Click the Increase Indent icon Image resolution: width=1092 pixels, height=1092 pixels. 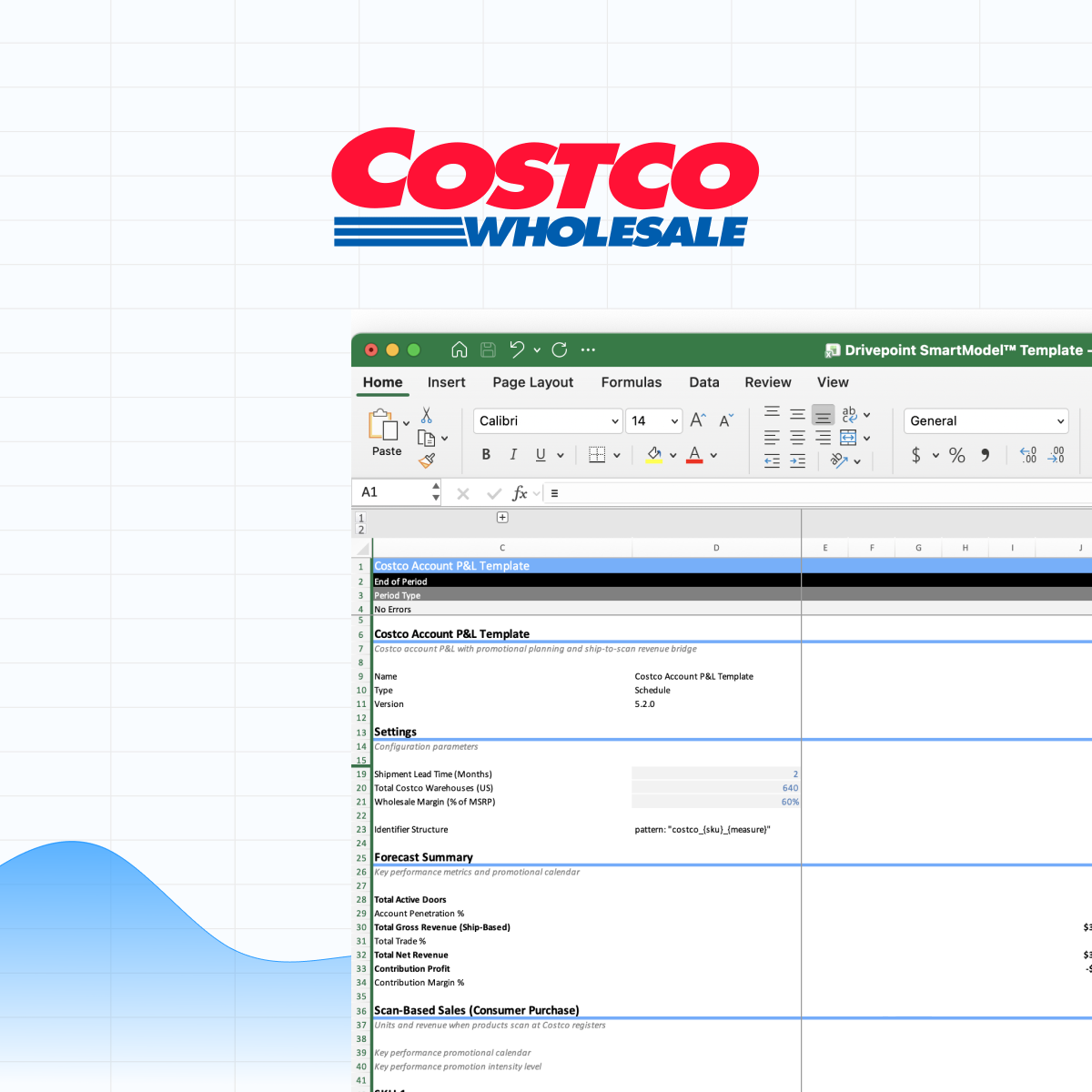pyautogui.click(x=797, y=461)
